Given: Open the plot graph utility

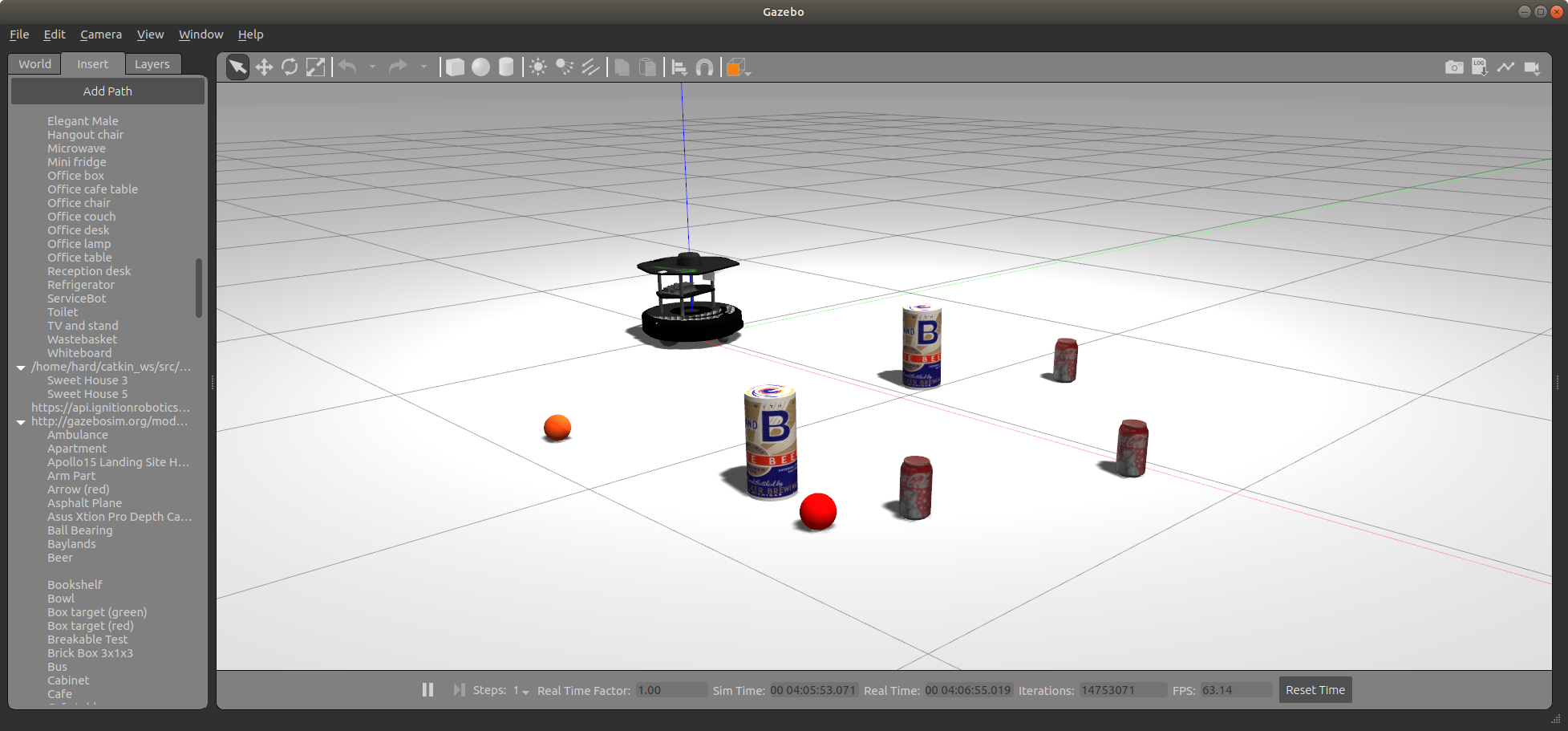Looking at the screenshot, I should pyautogui.click(x=1505, y=67).
